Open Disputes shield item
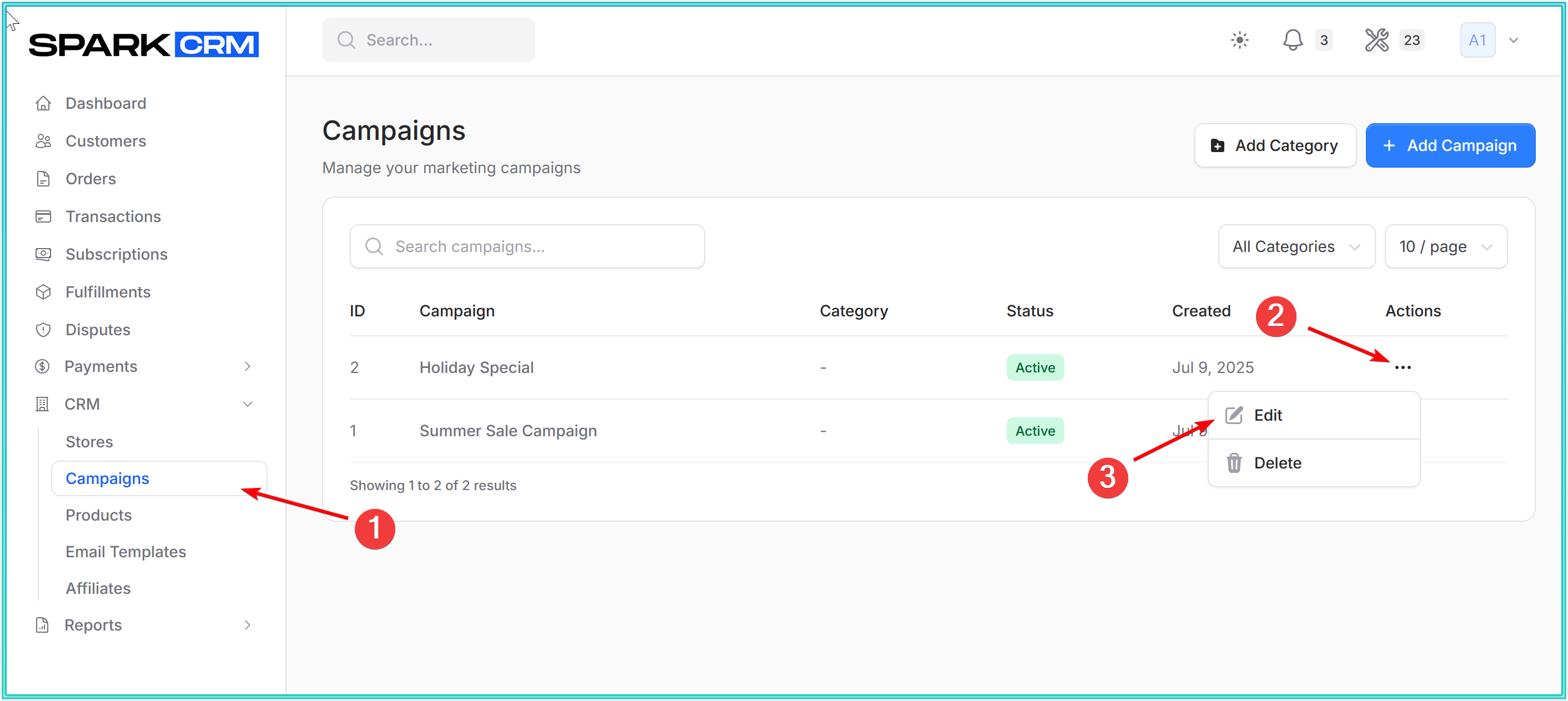 tap(97, 330)
